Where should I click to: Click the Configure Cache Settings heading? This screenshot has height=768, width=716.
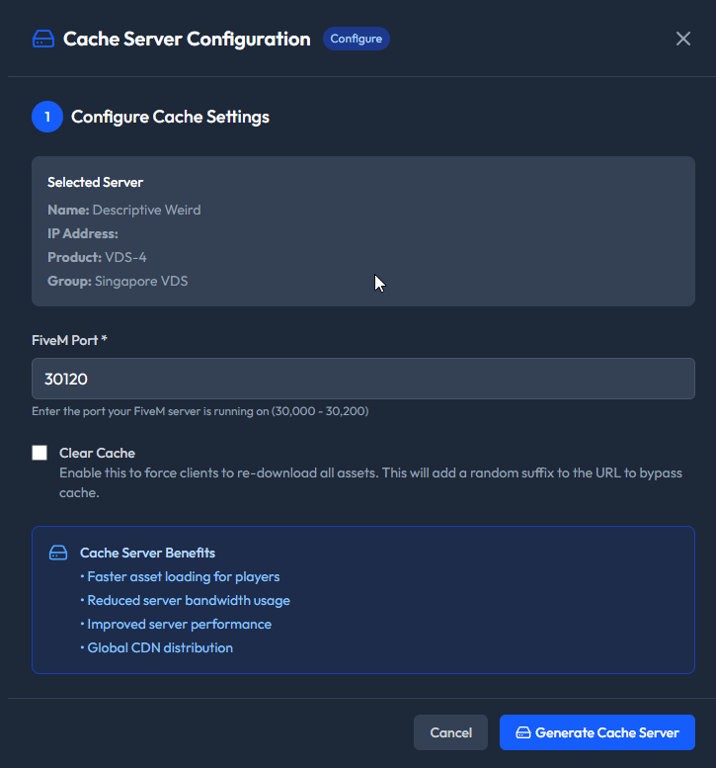pos(170,117)
